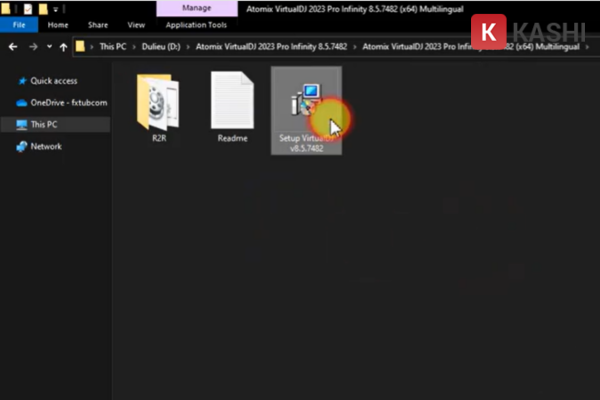Open the customize quick access toolbar dropdown
This screenshot has width=600, height=400.
55,9
